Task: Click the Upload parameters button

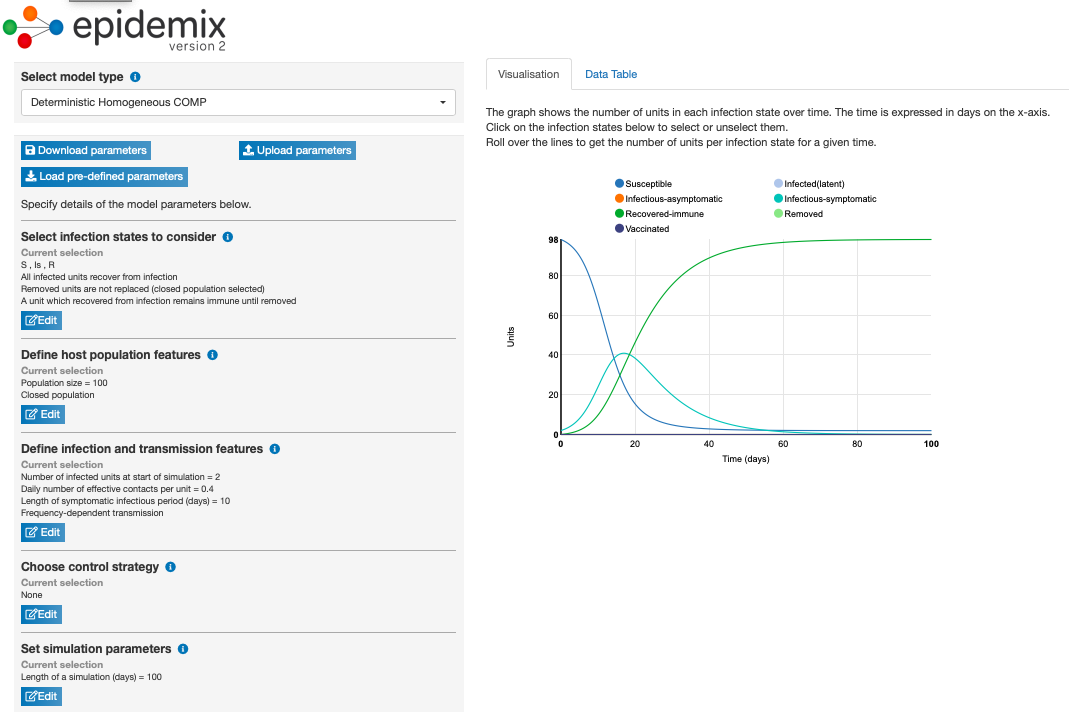Action: pos(297,150)
